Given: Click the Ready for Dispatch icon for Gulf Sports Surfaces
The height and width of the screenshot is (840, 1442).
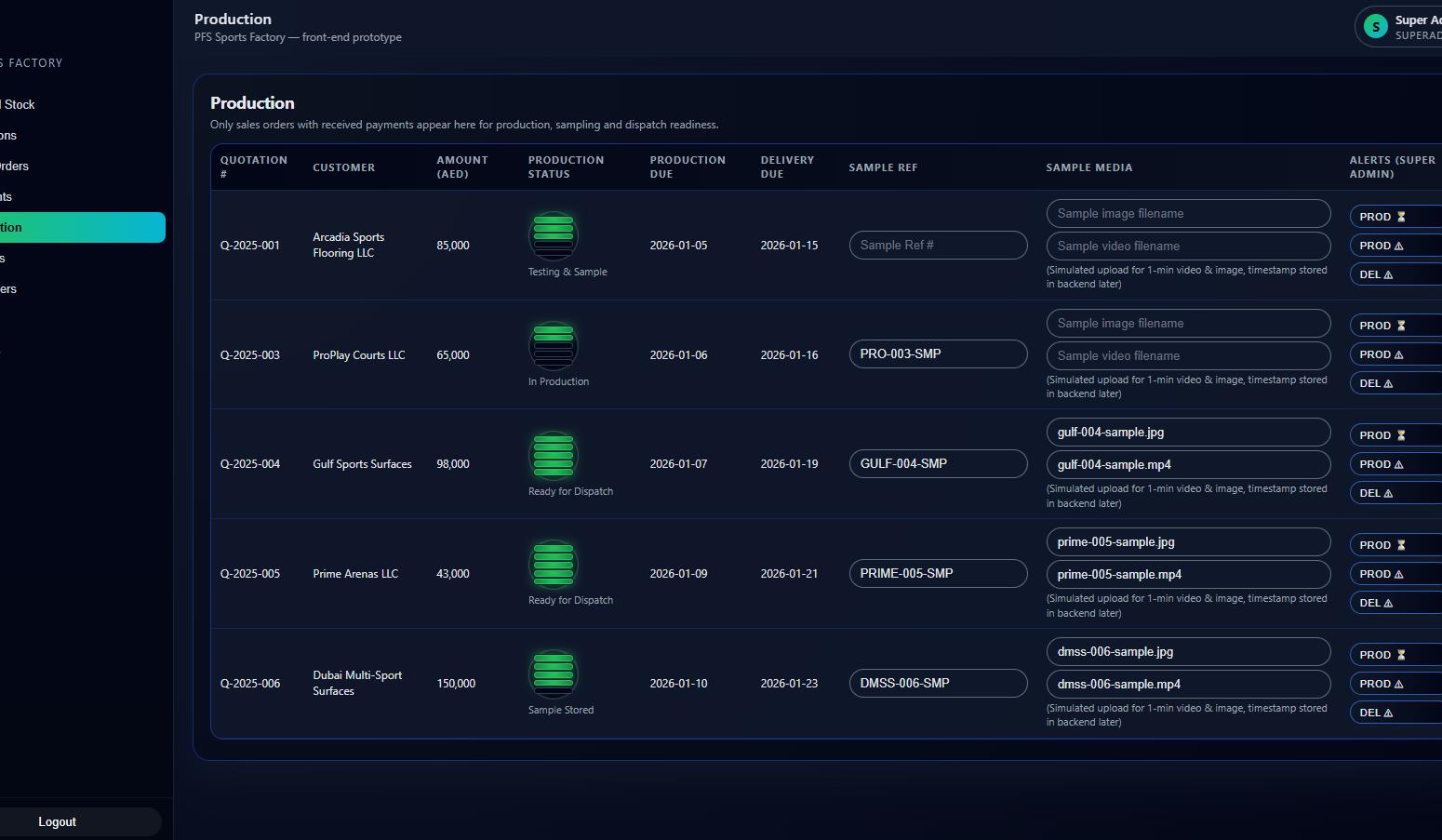Looking at the screenshot, I should pos(554,455).
